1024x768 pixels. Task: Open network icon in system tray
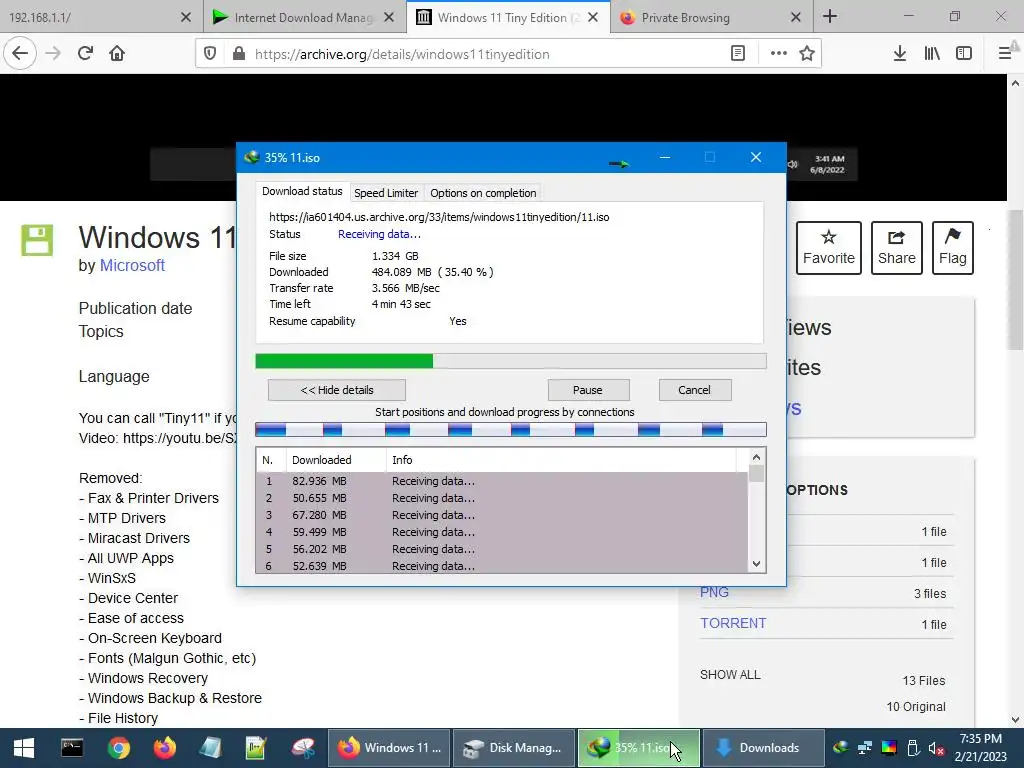(865, 748)
